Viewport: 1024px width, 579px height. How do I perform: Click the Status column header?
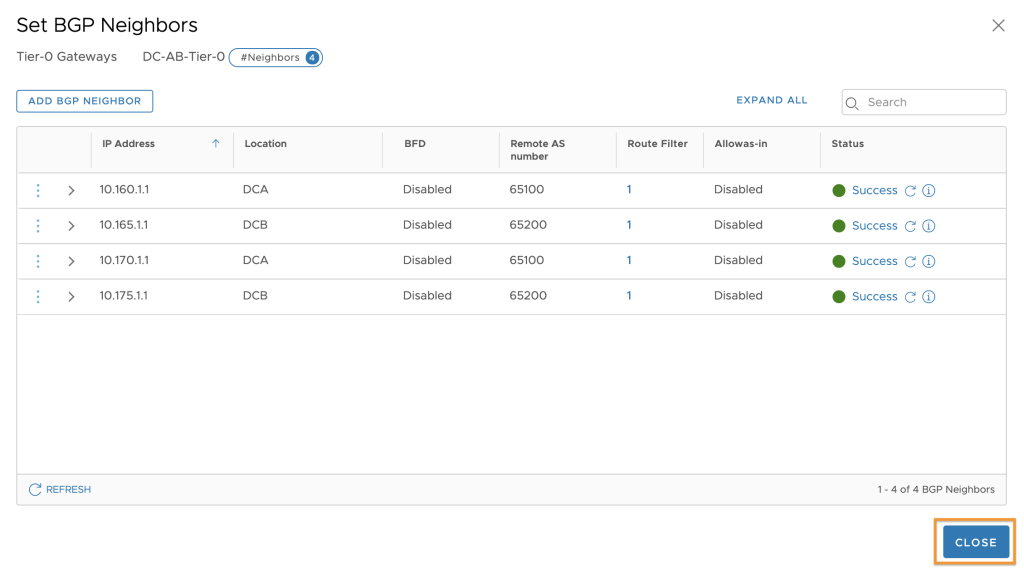[x=848, y=144]
